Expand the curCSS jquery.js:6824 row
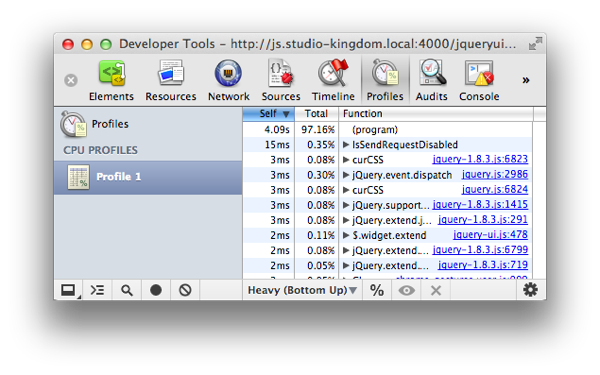Screen dimensions: 600x375 point(346,190)
